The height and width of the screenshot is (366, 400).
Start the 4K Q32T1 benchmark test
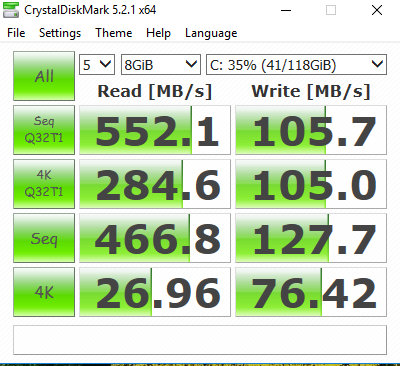point(44,184)
